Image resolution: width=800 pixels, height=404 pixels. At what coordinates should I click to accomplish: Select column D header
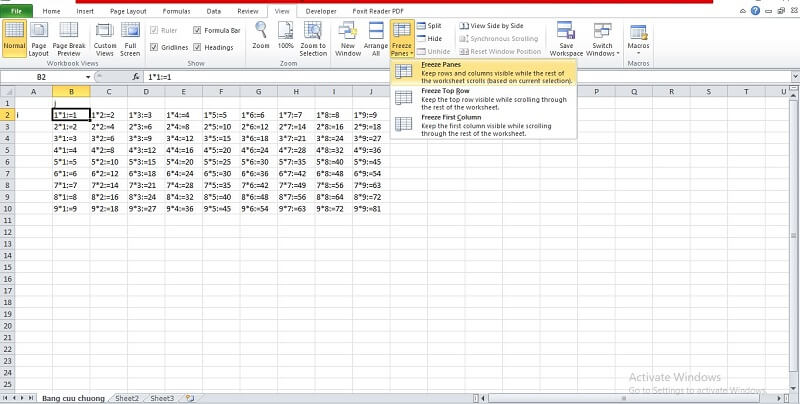[146, 91]
